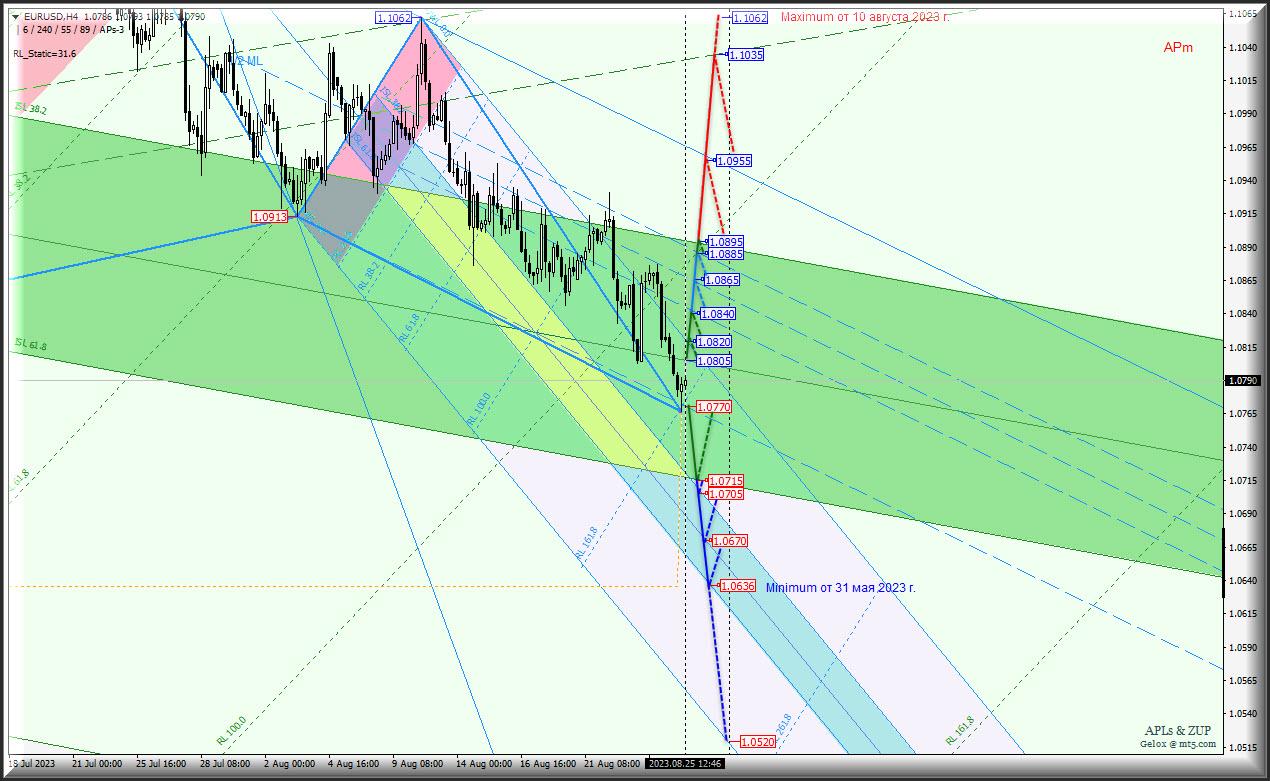
Task: Click the red 1.0913 price label
Action: 269,216
